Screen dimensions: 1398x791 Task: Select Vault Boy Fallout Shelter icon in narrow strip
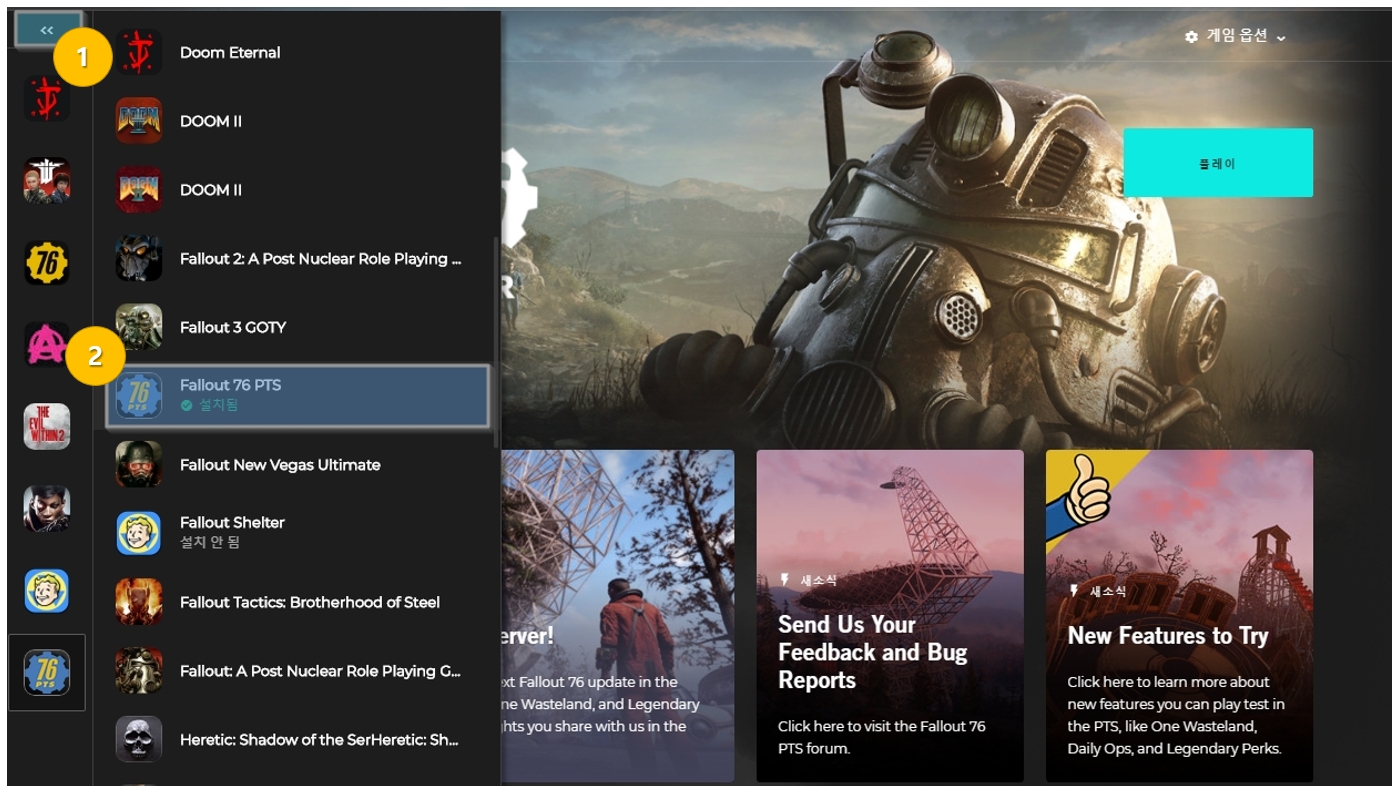point(47,591)
